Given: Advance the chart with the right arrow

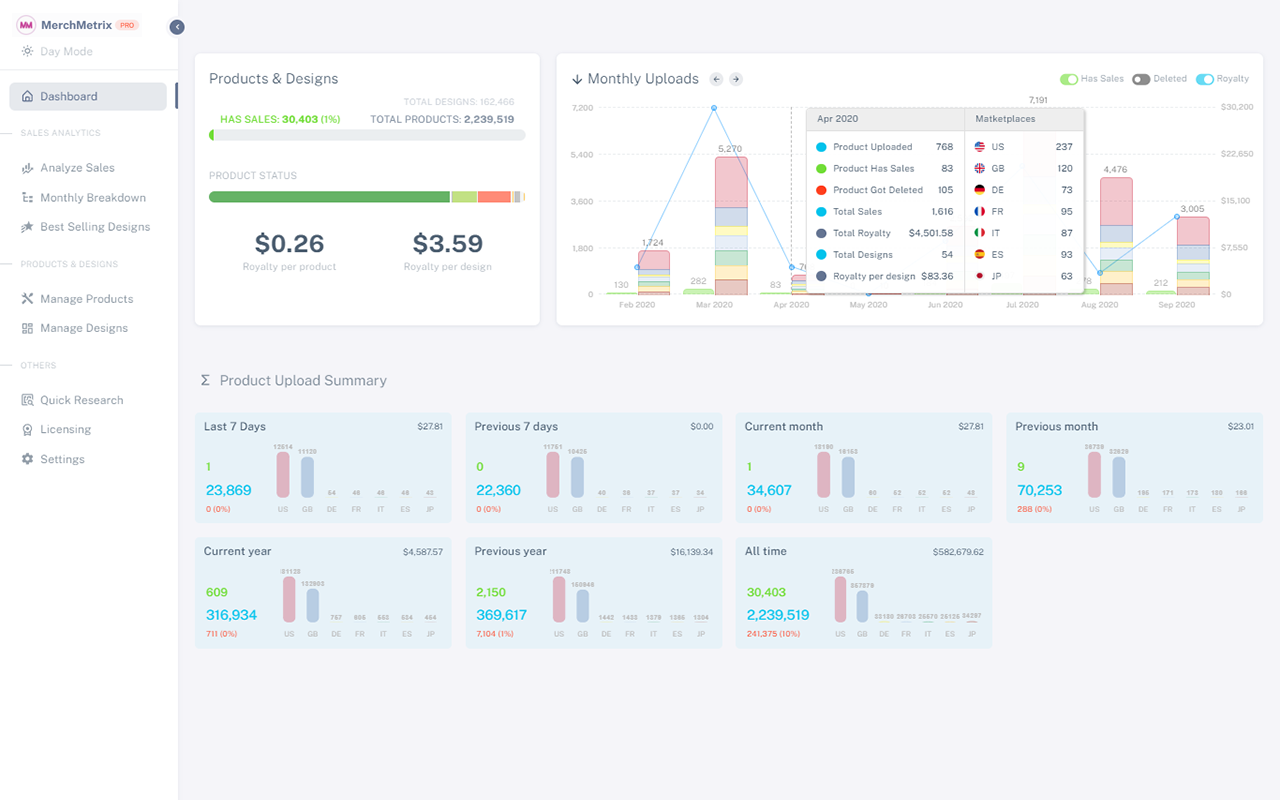Looking at the screenshot, I should pos(736,79).
